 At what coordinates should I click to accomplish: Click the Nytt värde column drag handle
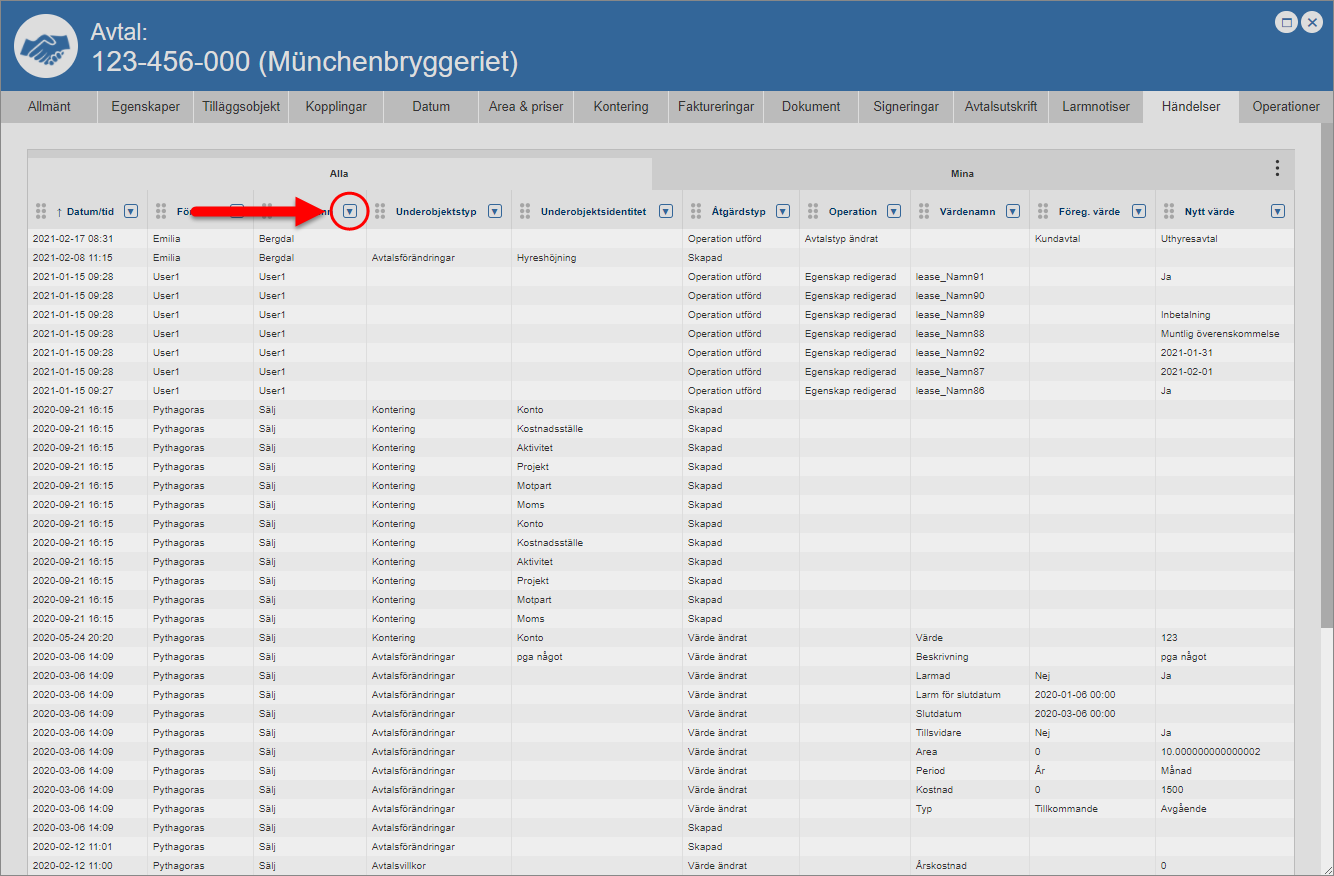click(1169, 211)
